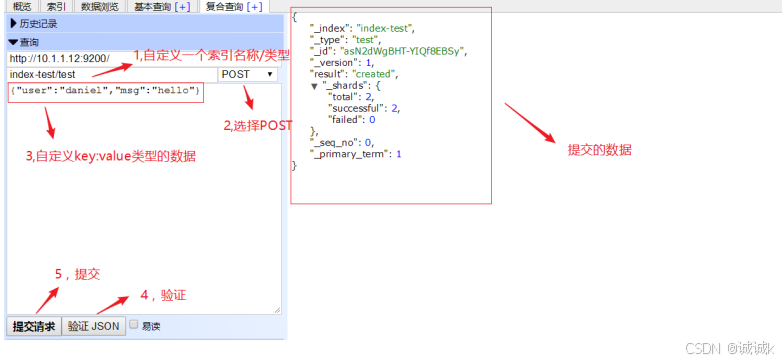Image resolution: width=782 pixels, height=362 pixels.
Task: Open the 索引 tab
Action: tap(56, 6)
